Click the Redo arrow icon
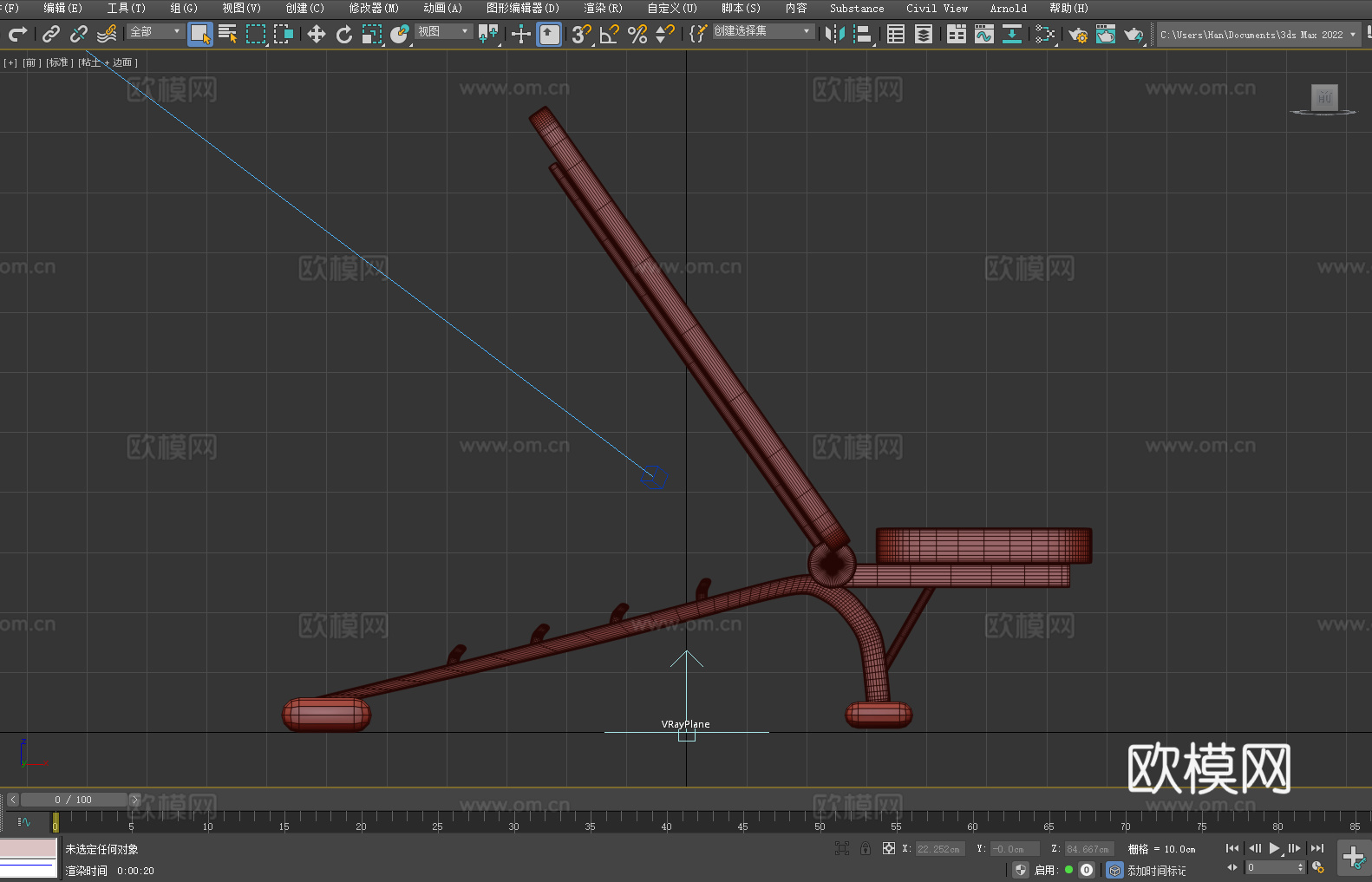1372x882 pixels. point(17,34)
